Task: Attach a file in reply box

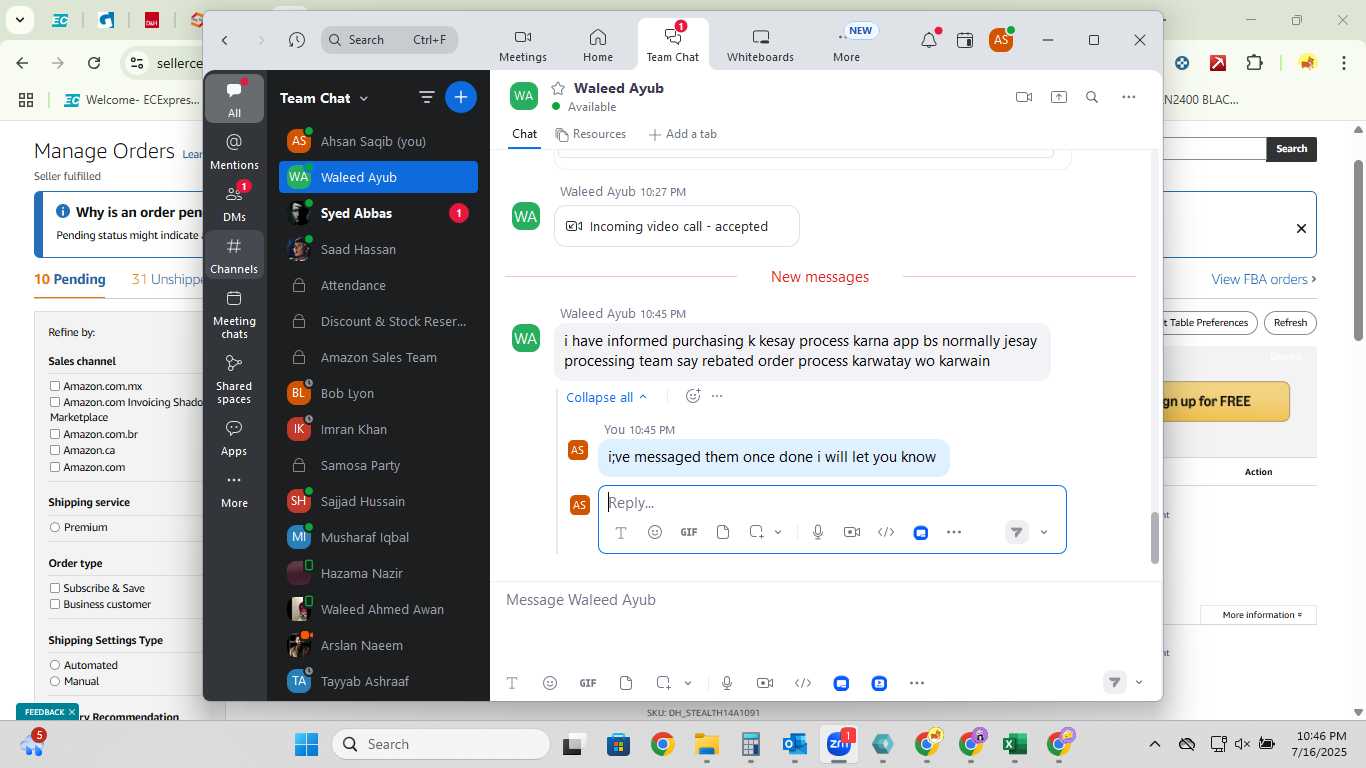Action: 723,532
